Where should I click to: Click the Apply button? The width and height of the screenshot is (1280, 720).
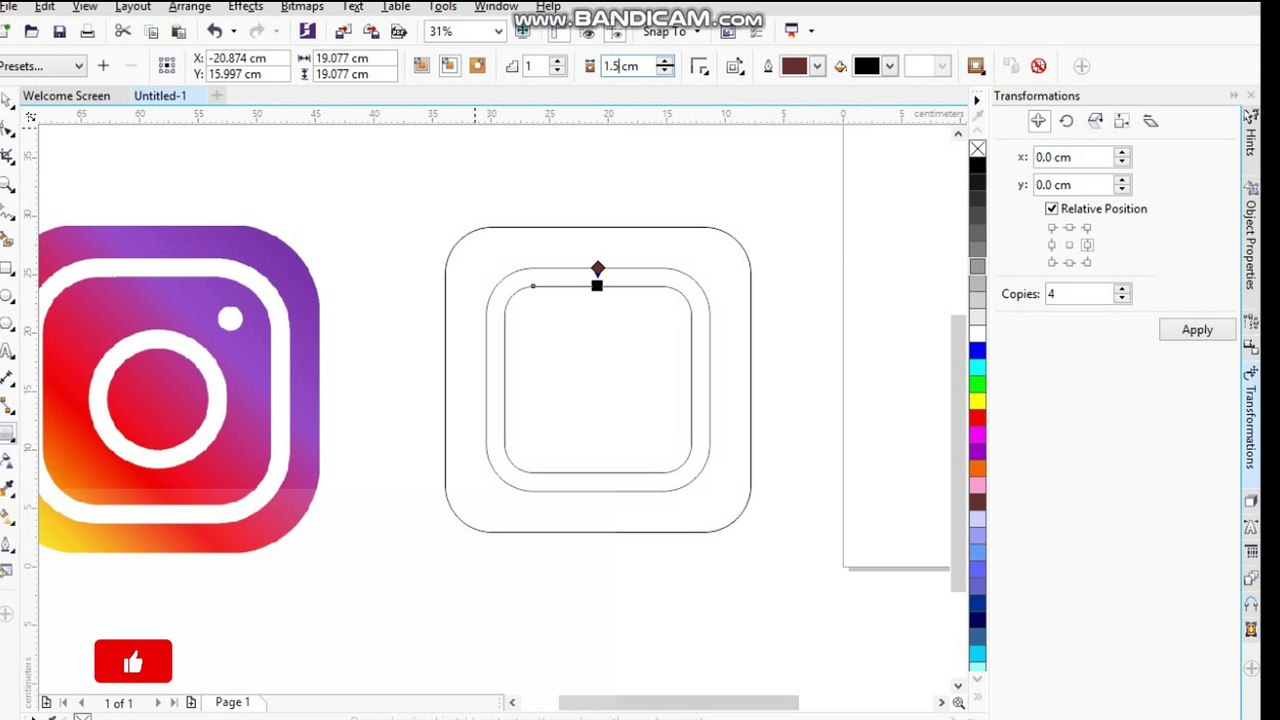[x=1197, y=330]
